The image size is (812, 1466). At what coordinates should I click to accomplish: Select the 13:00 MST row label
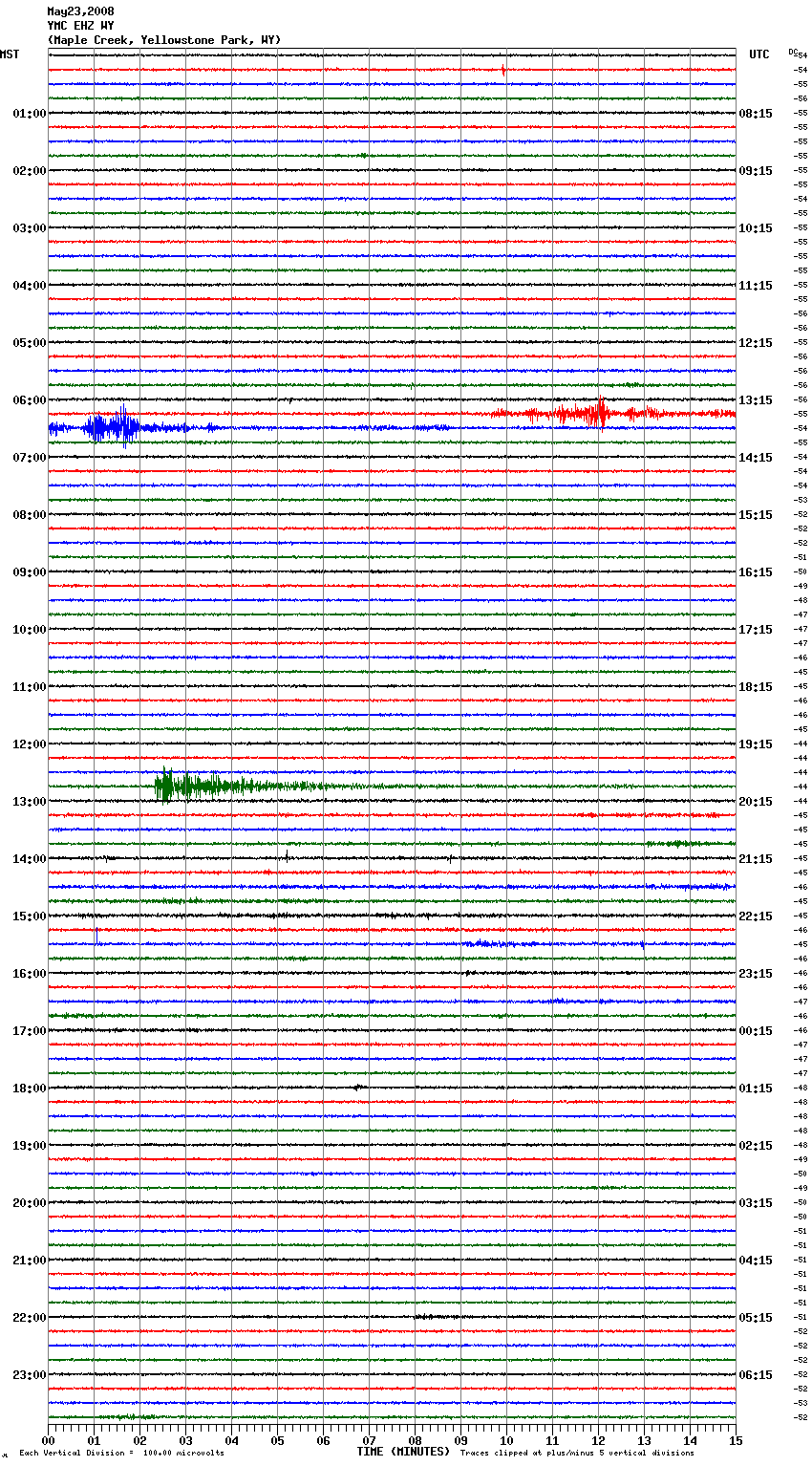(30, 802)
